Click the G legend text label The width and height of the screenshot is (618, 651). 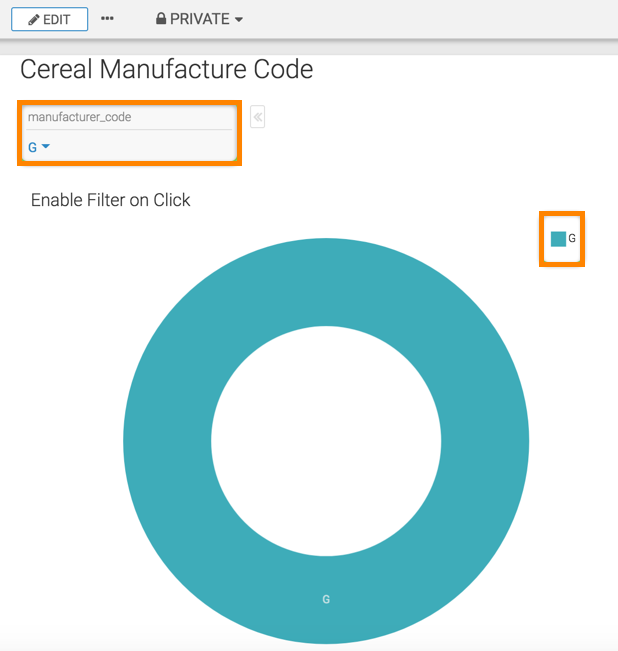coord(572,239)
